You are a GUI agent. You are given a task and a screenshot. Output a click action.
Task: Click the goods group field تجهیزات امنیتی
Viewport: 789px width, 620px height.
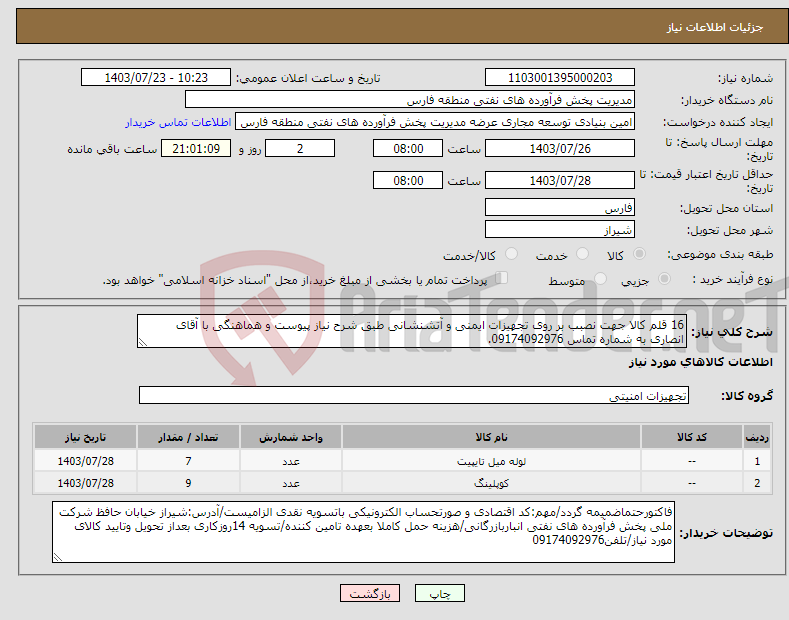(x=414, y=395)
